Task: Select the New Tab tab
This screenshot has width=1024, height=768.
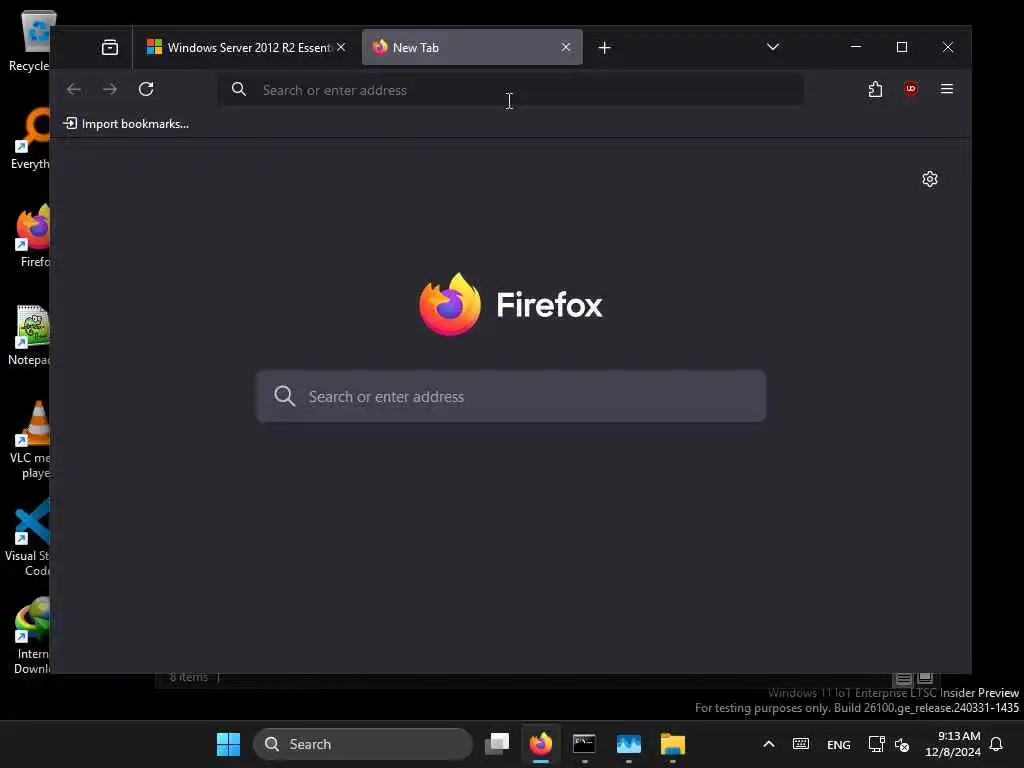Action: click(x=472, y=47)
